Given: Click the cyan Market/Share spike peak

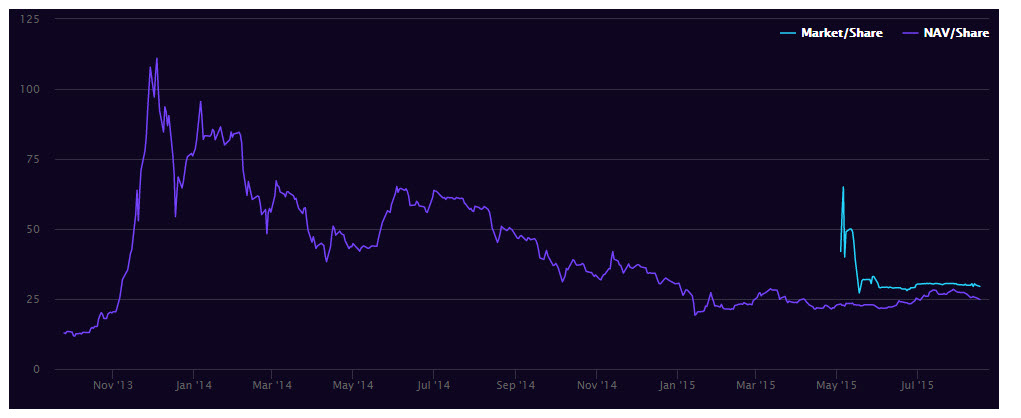Looking at the screenshot, I should pos(843,187).
